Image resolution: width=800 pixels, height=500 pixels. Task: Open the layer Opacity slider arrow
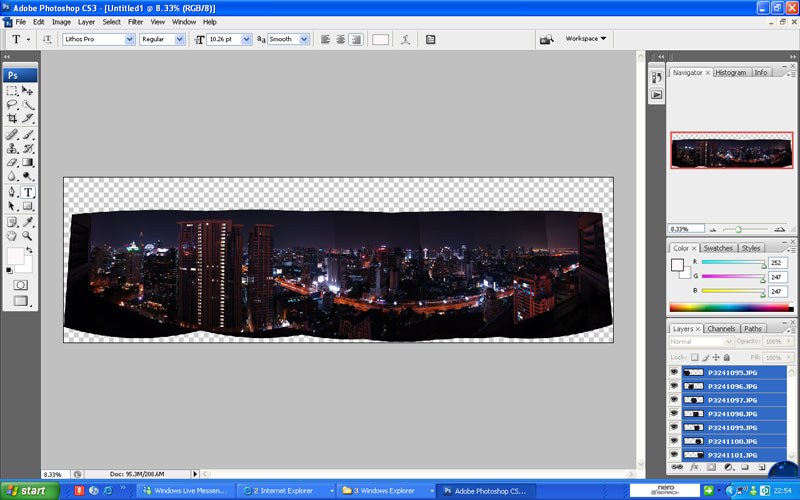pyautogui.click(x=790, y=341)
